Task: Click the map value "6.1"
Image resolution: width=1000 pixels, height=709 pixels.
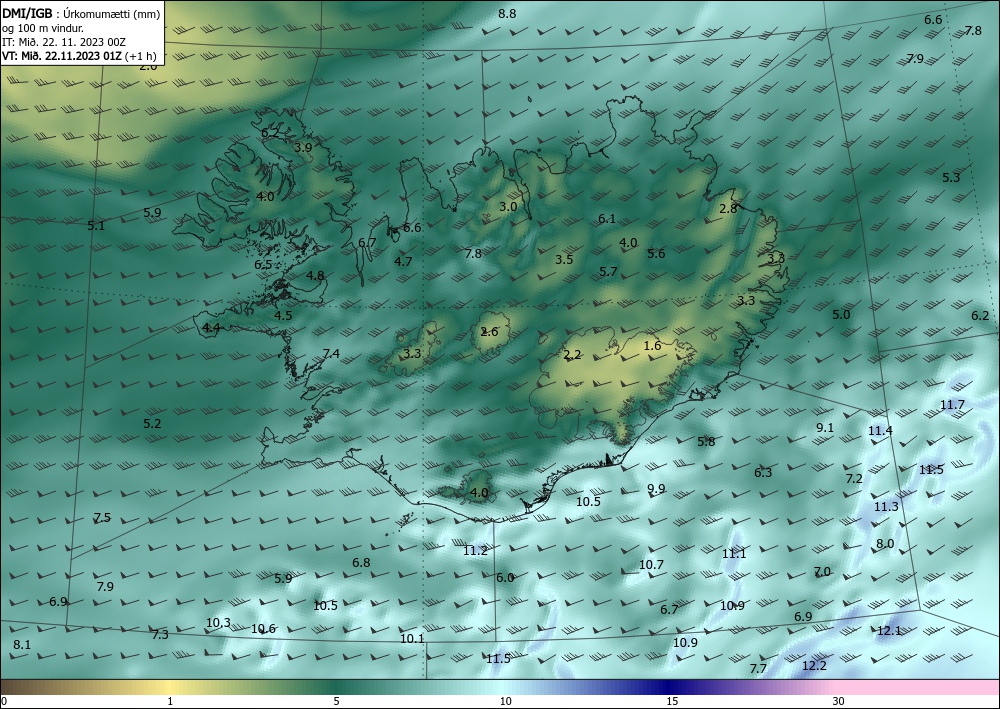Action: (x=607, y=219)
